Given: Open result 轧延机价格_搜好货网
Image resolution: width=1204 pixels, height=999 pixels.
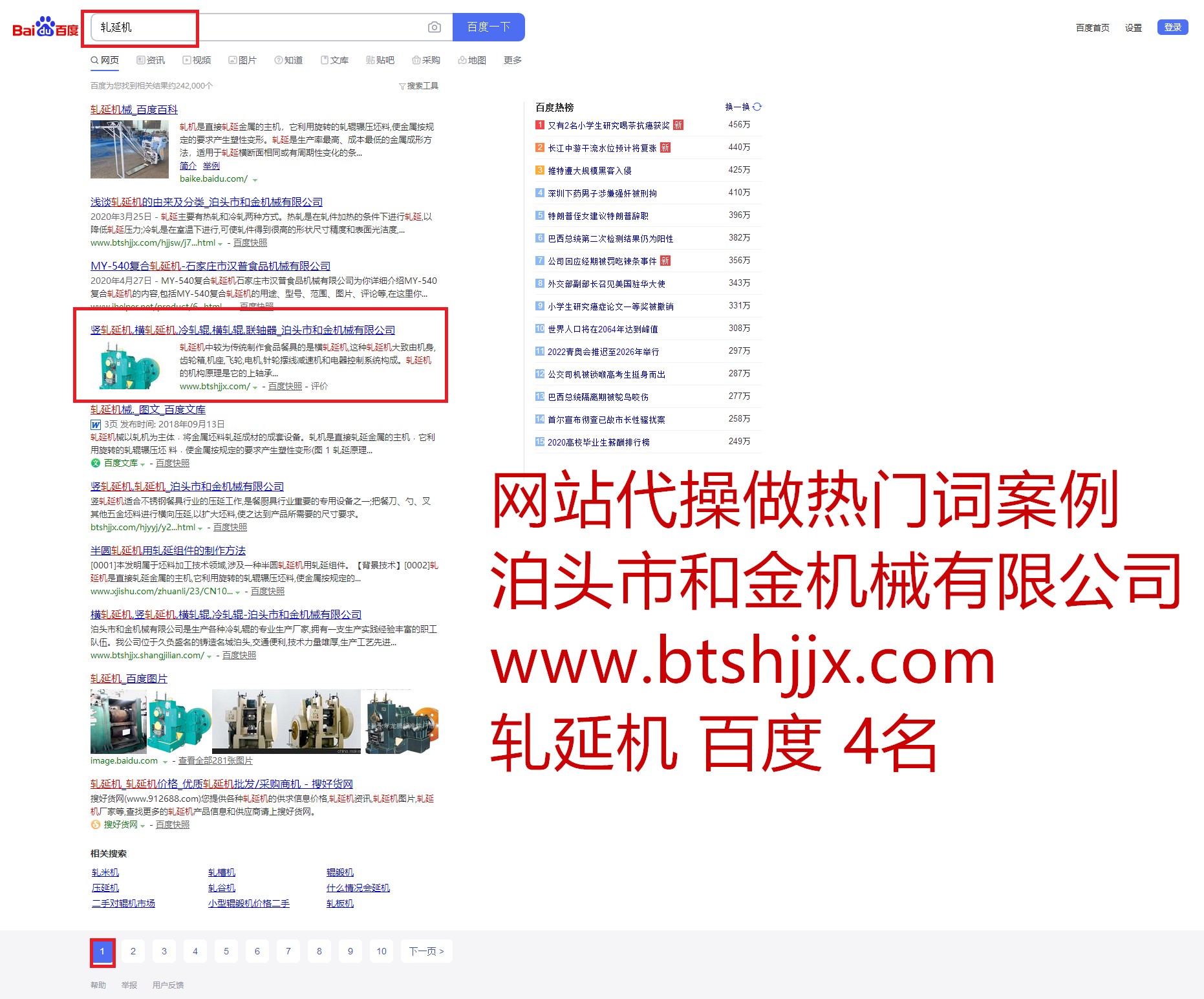Looking at the screenshot, I should (x=222, y=784).
